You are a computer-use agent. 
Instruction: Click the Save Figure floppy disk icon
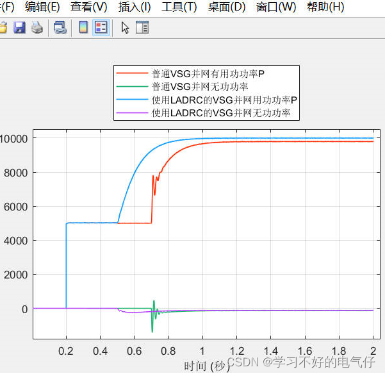tap(19, 27)
